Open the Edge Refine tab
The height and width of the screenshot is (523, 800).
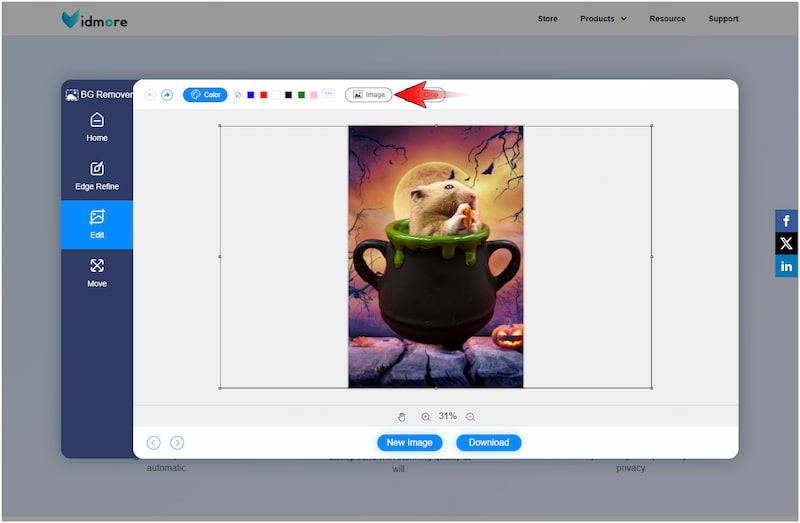pos(97,176)
